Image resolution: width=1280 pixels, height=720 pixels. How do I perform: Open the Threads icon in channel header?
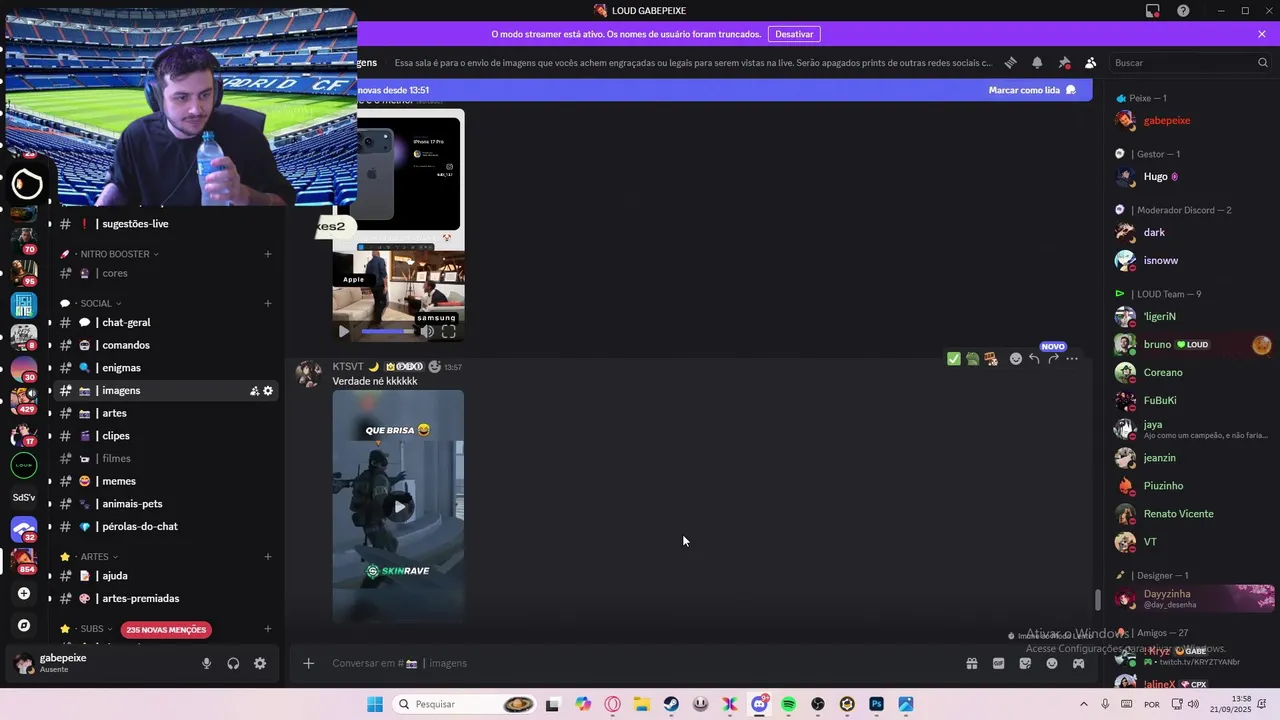click(x=1010, y=62)
